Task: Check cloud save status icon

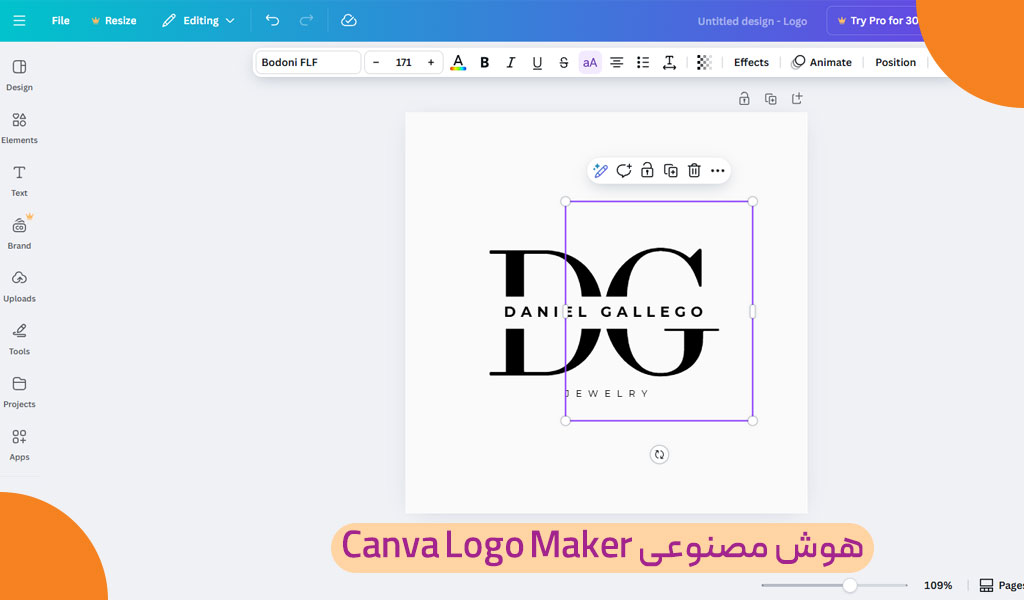Action: click(349, 20)
